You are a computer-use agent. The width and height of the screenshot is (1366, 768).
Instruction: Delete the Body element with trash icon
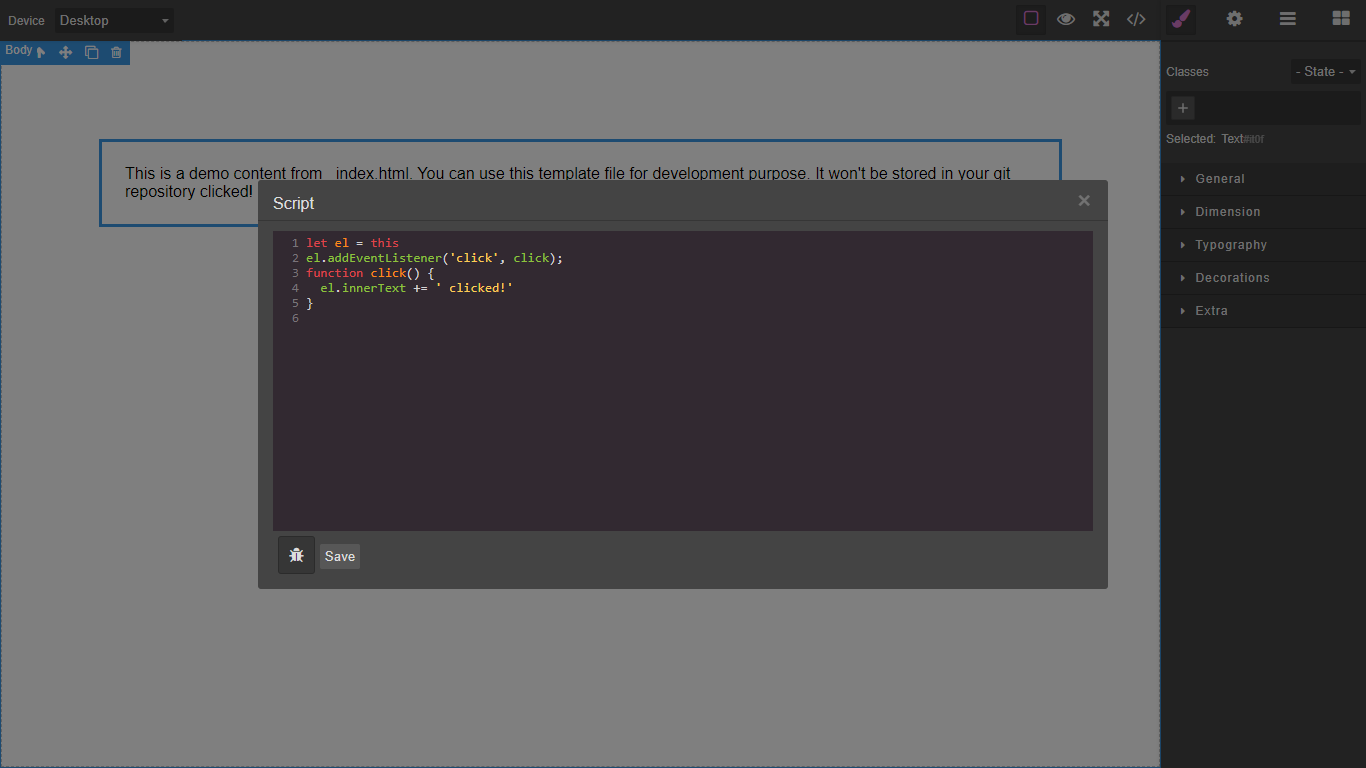pos(116,51)
